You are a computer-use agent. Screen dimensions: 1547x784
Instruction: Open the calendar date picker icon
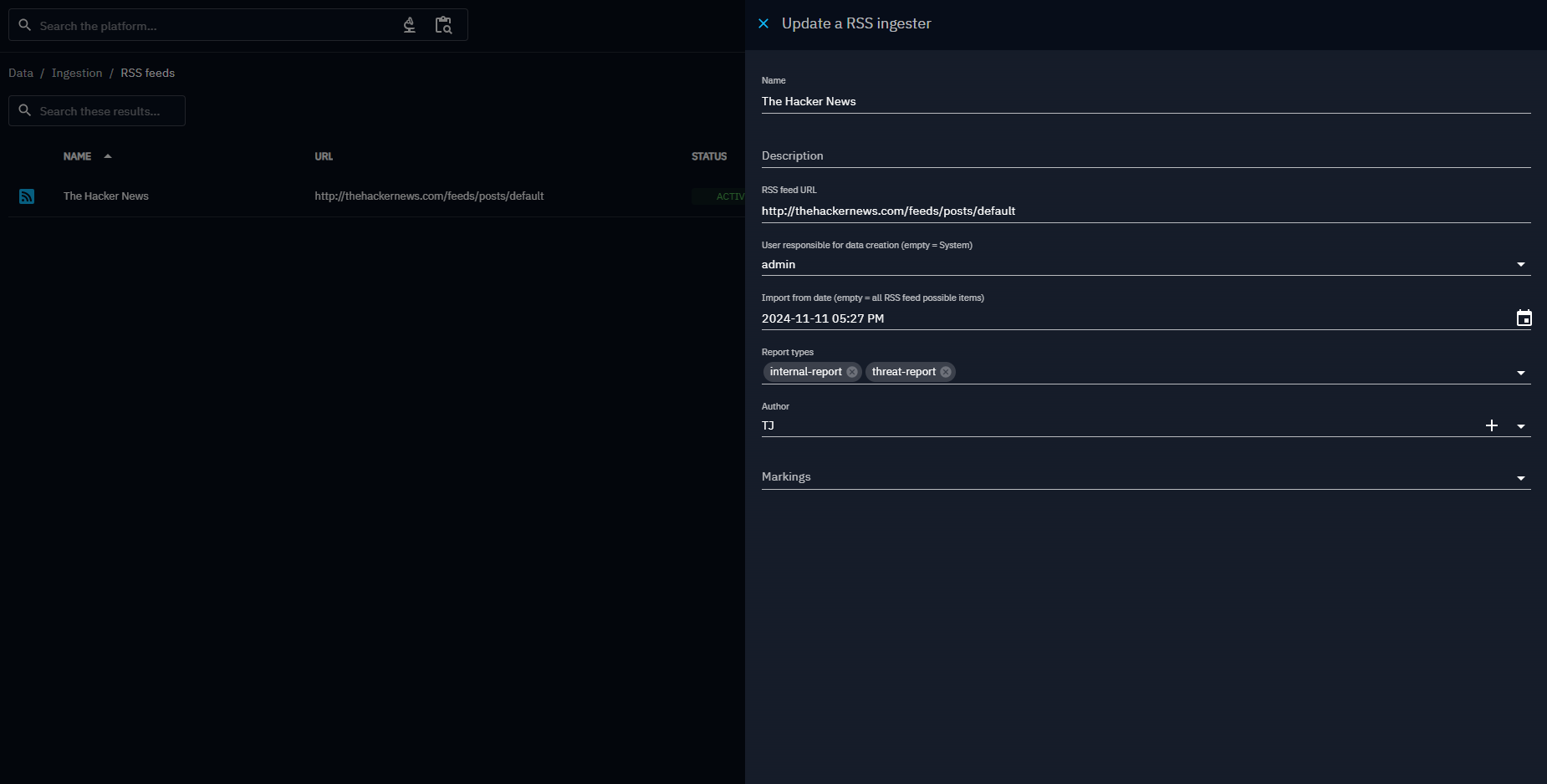pos(1524,318)
